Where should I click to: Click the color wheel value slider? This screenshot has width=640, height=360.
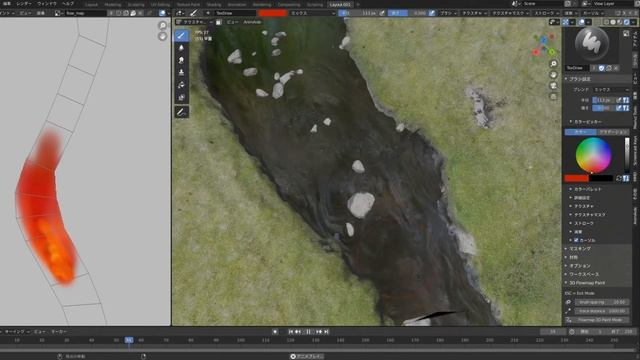pyautogui.click(x=627, y=155)
